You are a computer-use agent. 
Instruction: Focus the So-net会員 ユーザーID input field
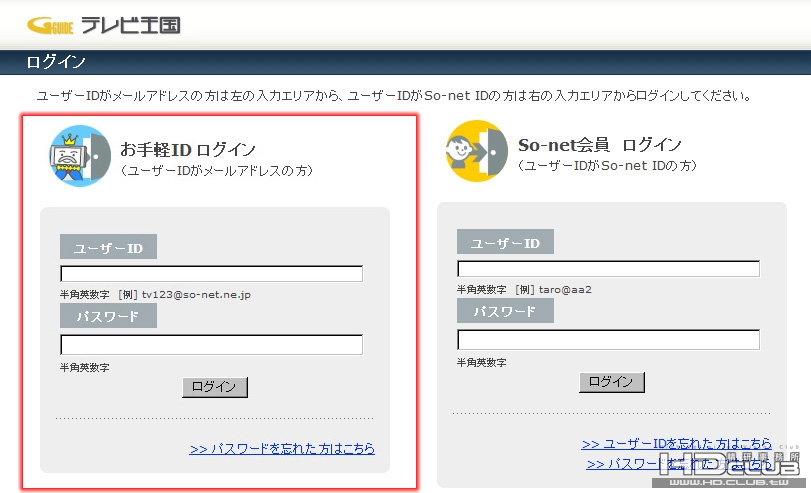coord(608,269)
